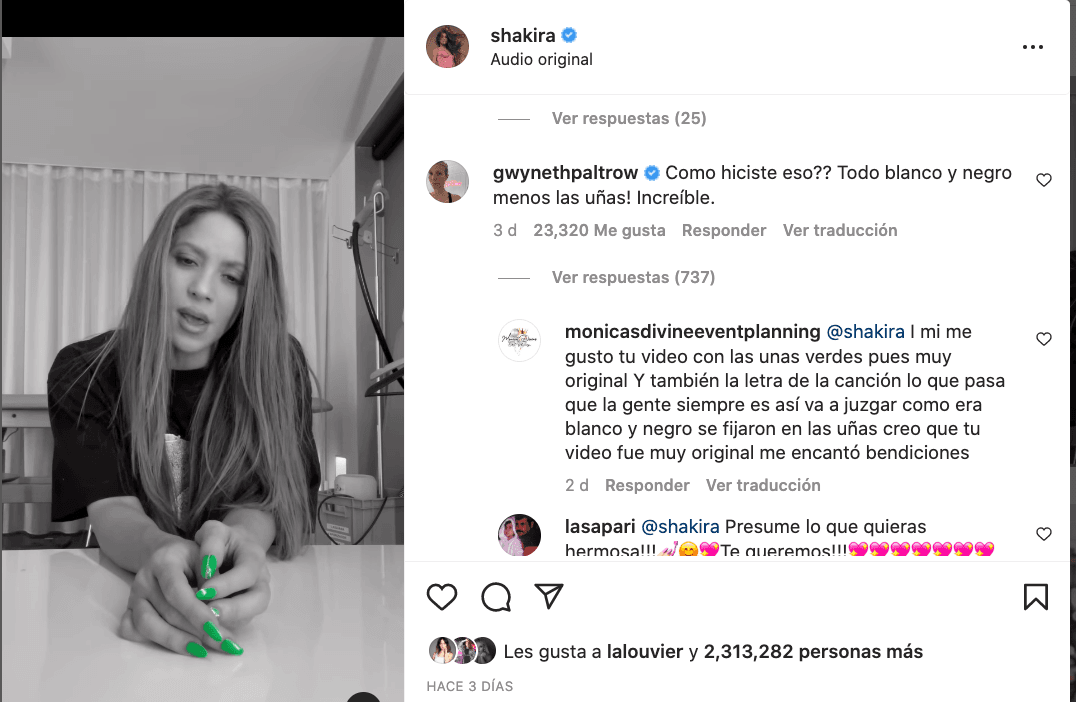
Task: Like monicasdivineeventplanning's comment heart
Action: coord(1044,339)
